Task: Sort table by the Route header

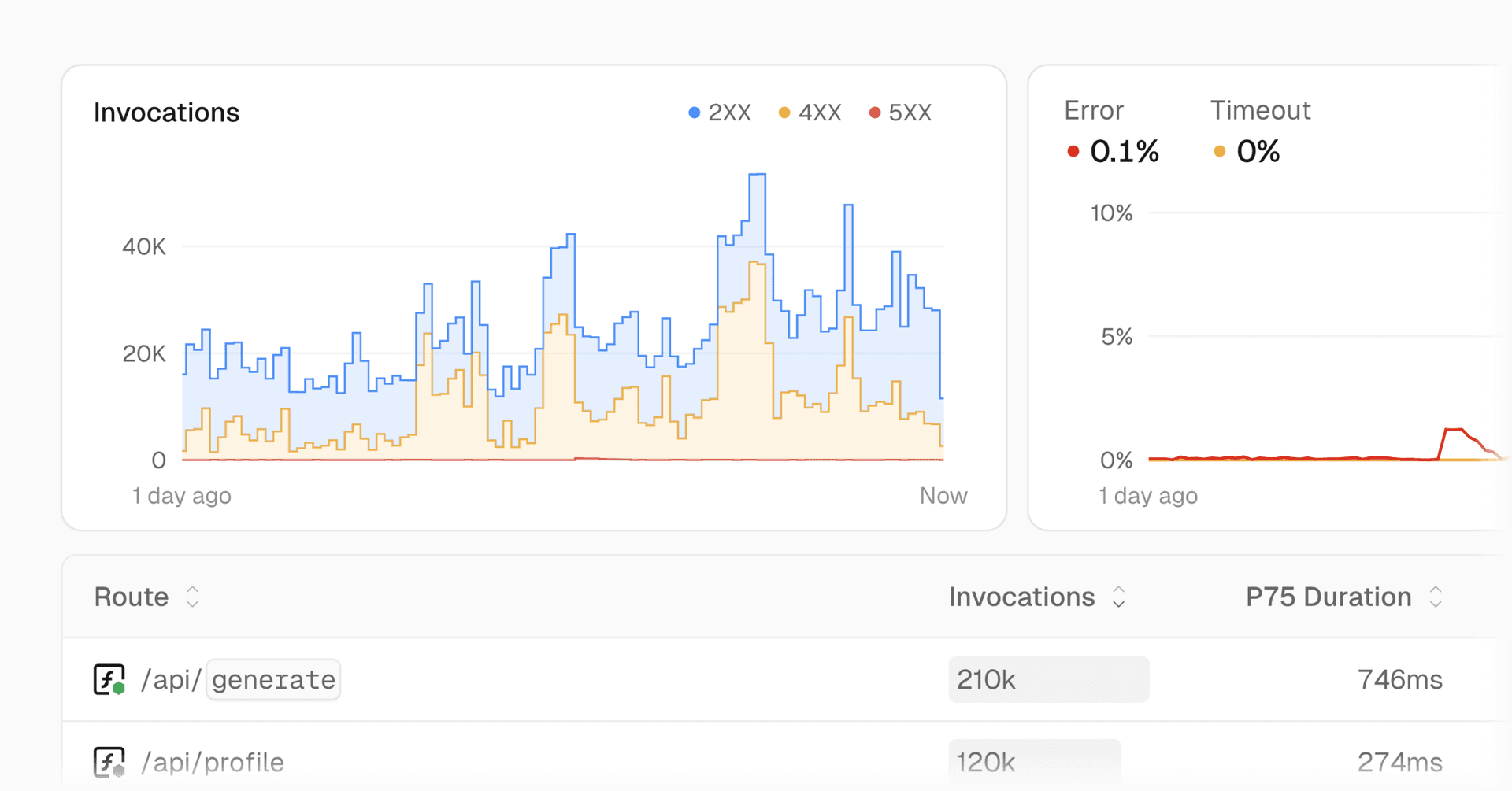Action: click(x=131, y=597)
